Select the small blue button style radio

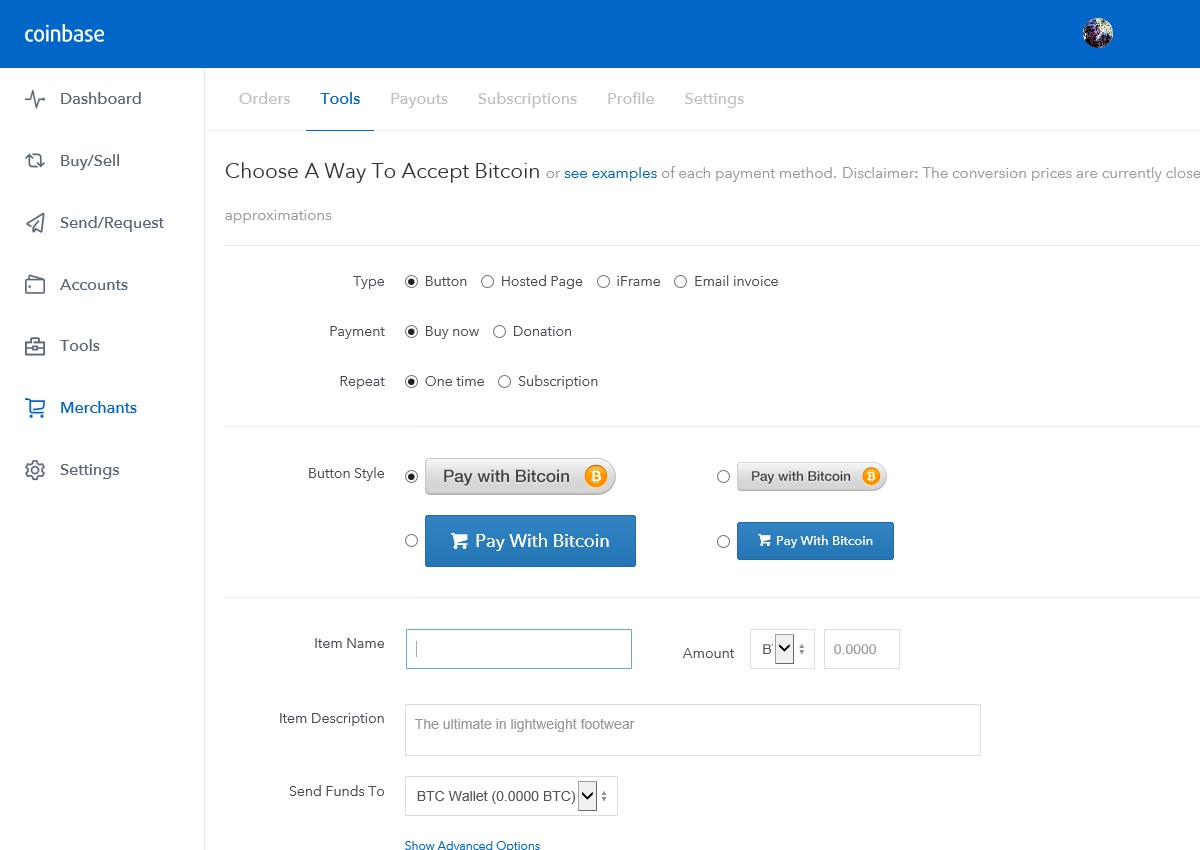click(723, 542)
